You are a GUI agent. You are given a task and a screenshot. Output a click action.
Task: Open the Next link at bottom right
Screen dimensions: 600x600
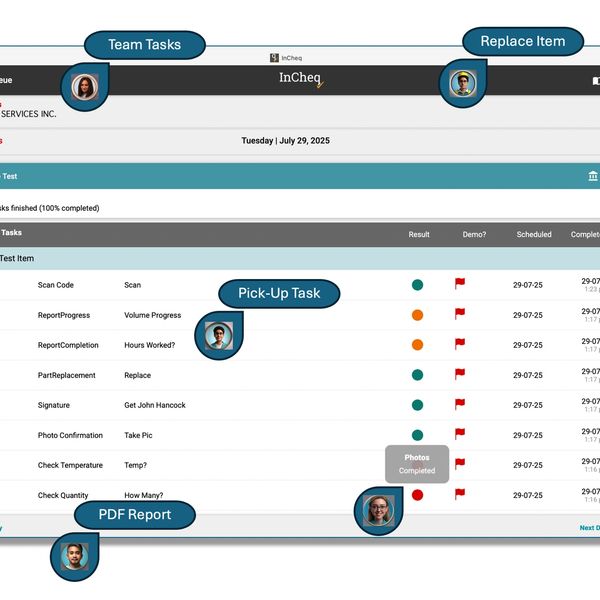click(589, 528)
